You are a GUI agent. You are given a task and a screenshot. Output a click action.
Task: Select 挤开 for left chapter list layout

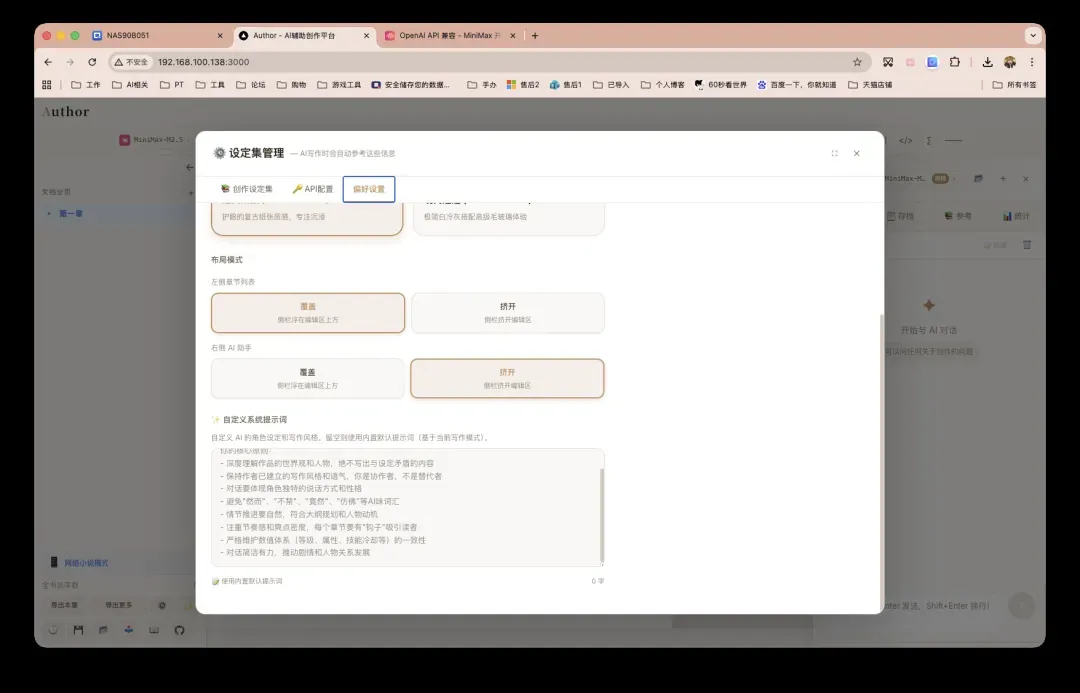pos(507,312)
